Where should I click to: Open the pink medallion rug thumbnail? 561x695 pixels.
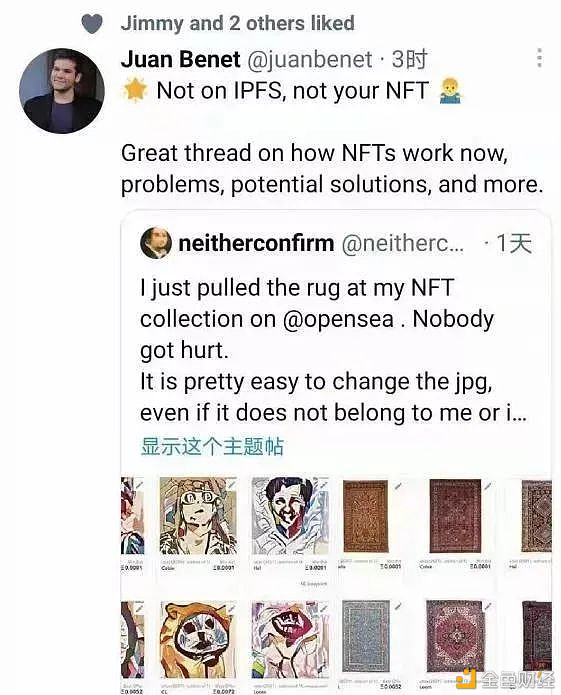(x=455, y=636)
